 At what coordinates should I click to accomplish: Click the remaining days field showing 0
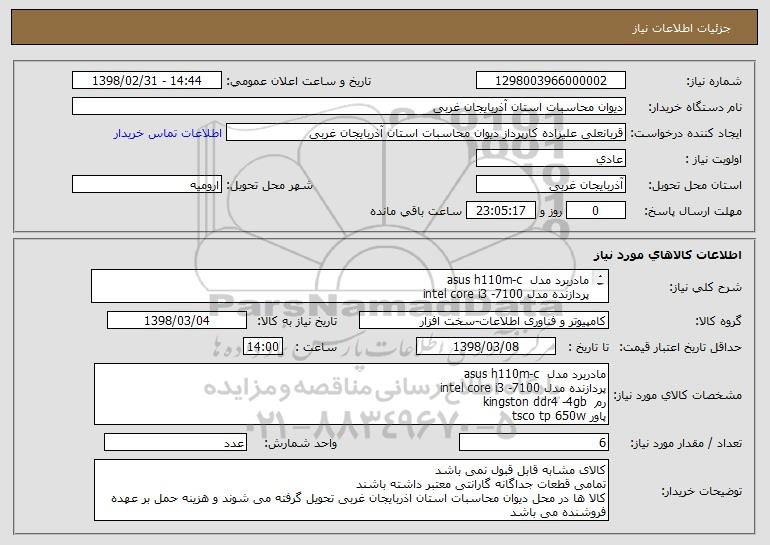596,210
